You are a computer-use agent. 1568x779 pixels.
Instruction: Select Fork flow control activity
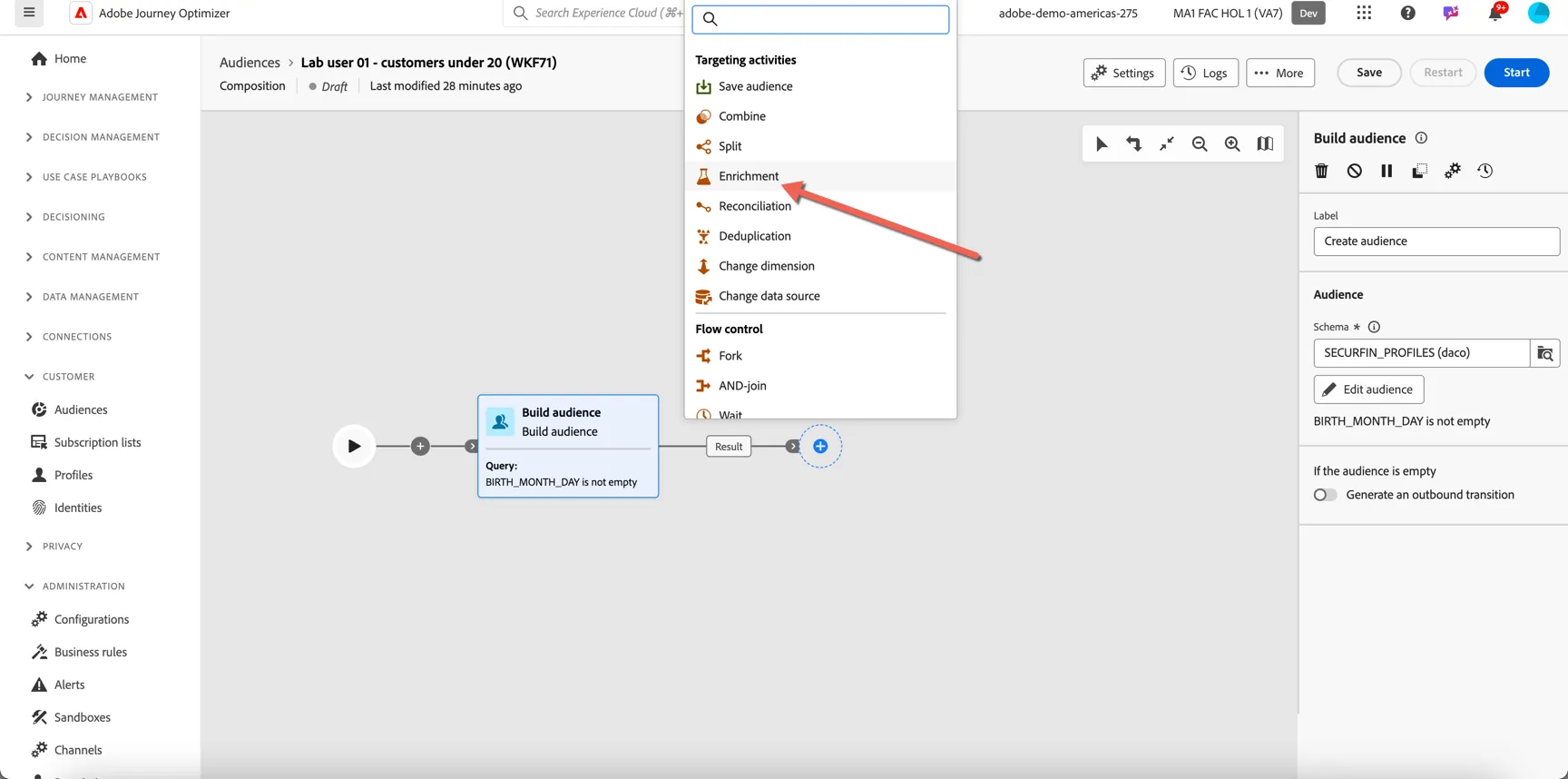click(820, 356)
